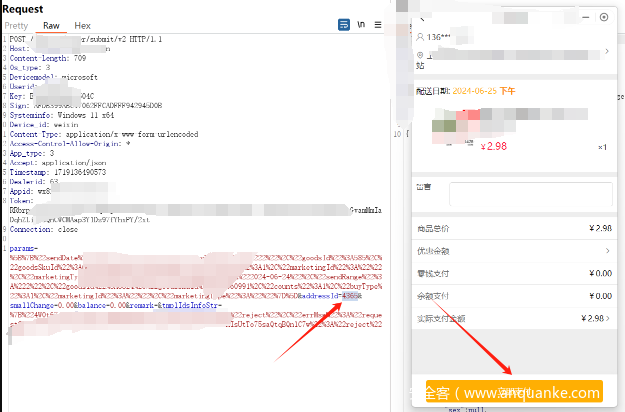Screen dimensions: 625x412
Task: Click the location pin icon of the address
Action: point(420,55)
